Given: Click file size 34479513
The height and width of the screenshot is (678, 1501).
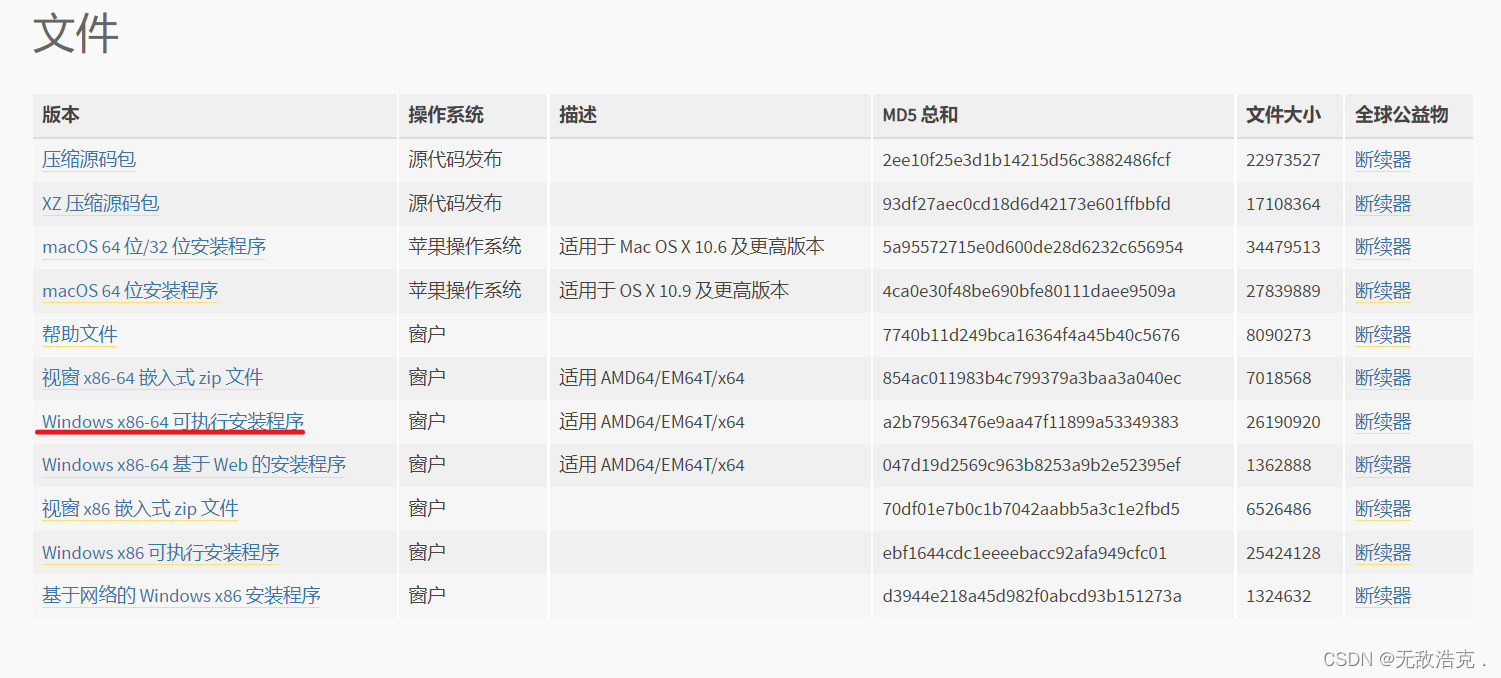Looking at the screenshot, I should 1283,247.
